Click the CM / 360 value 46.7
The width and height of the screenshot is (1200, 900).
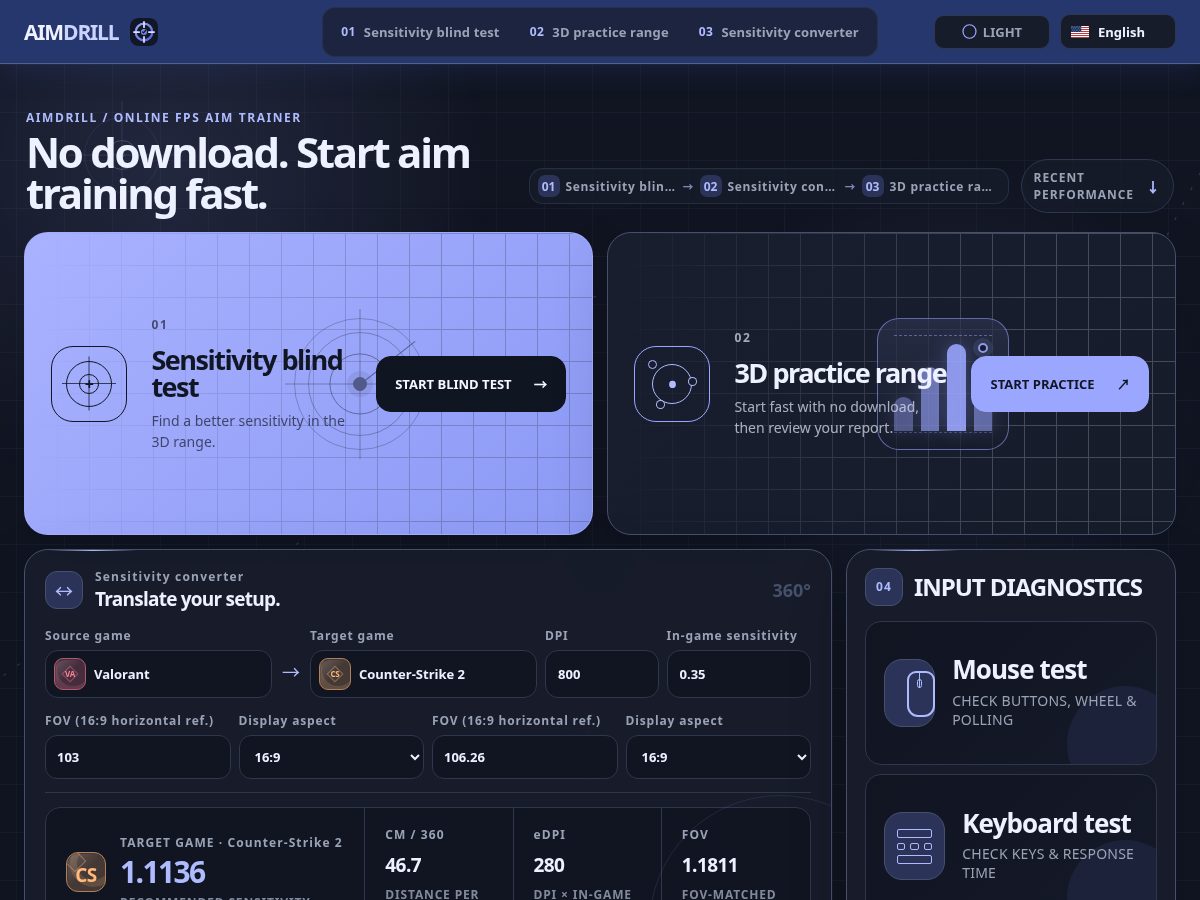pyautogui.click(x=403, y=865)
